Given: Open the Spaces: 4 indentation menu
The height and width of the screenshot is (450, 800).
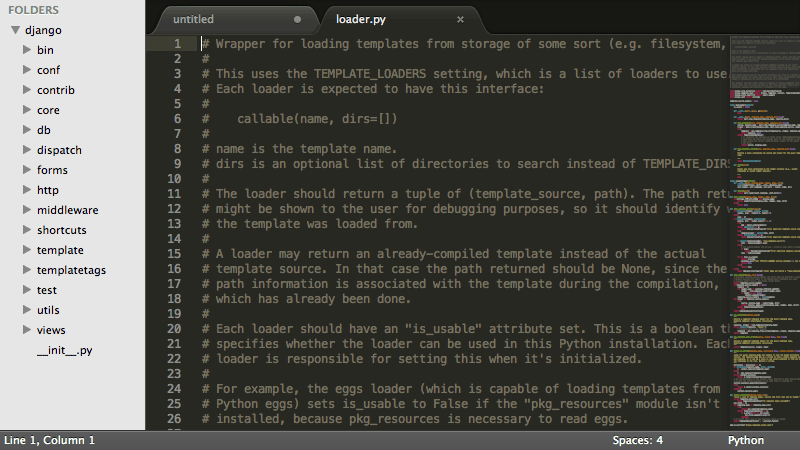Looking at the screenshot, I should tap(637, 440).
